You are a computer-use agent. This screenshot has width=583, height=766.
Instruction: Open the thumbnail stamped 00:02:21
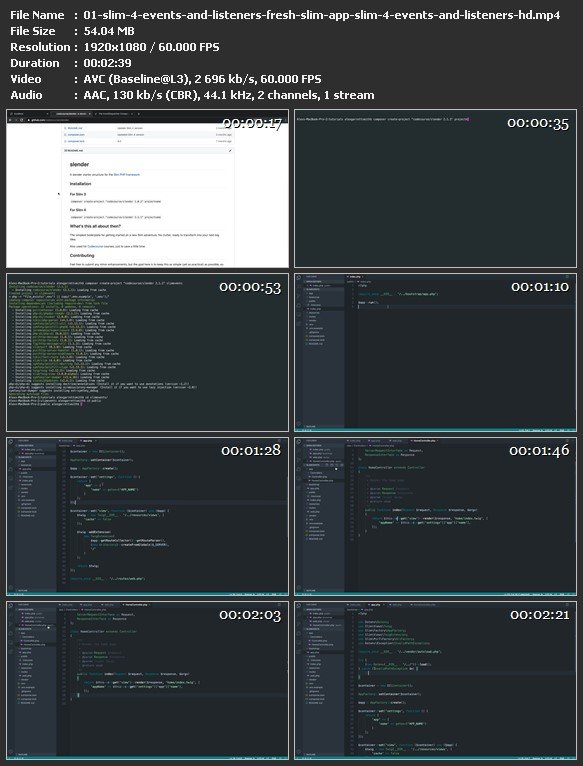pos(435,681)
